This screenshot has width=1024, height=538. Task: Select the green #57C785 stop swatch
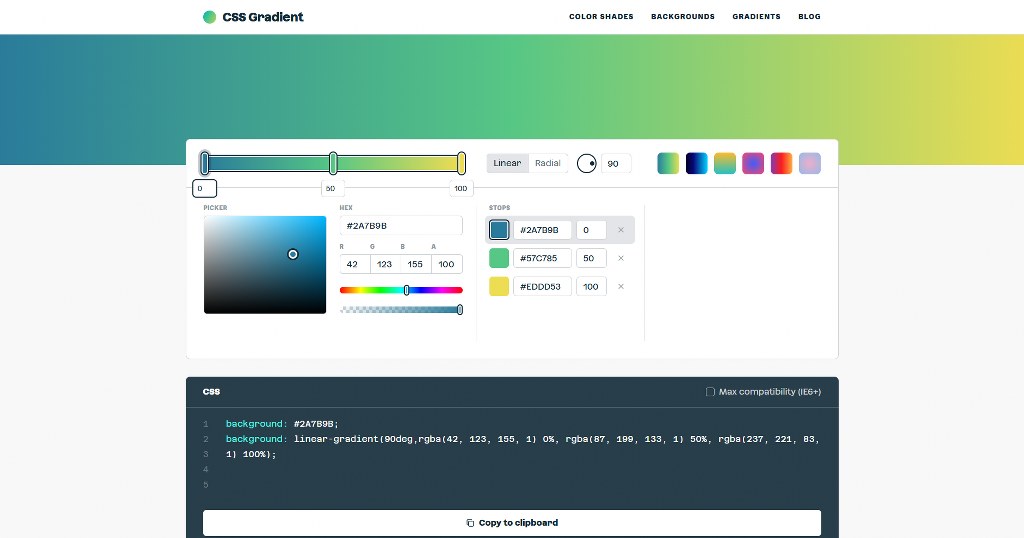coord(499,258)
